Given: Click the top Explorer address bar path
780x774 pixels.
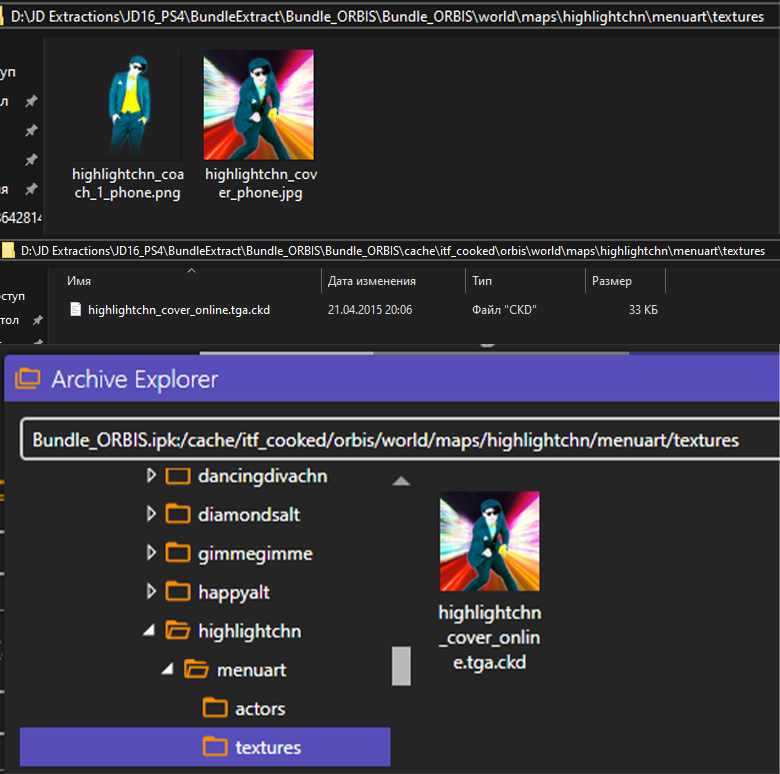Looking at the screenshot, I should click(388, 17).
